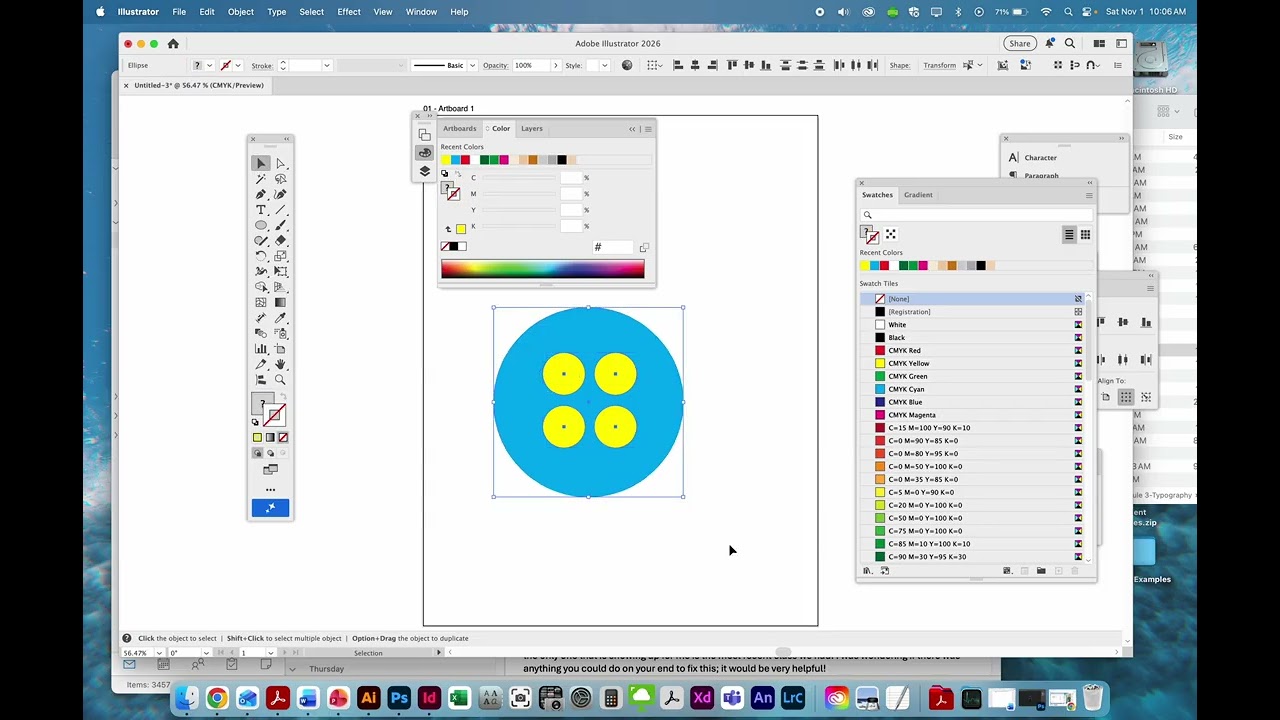Screen dimensions: 1280x720
Task: Set None mode button under fill box
Action: [x=283, y=437]
